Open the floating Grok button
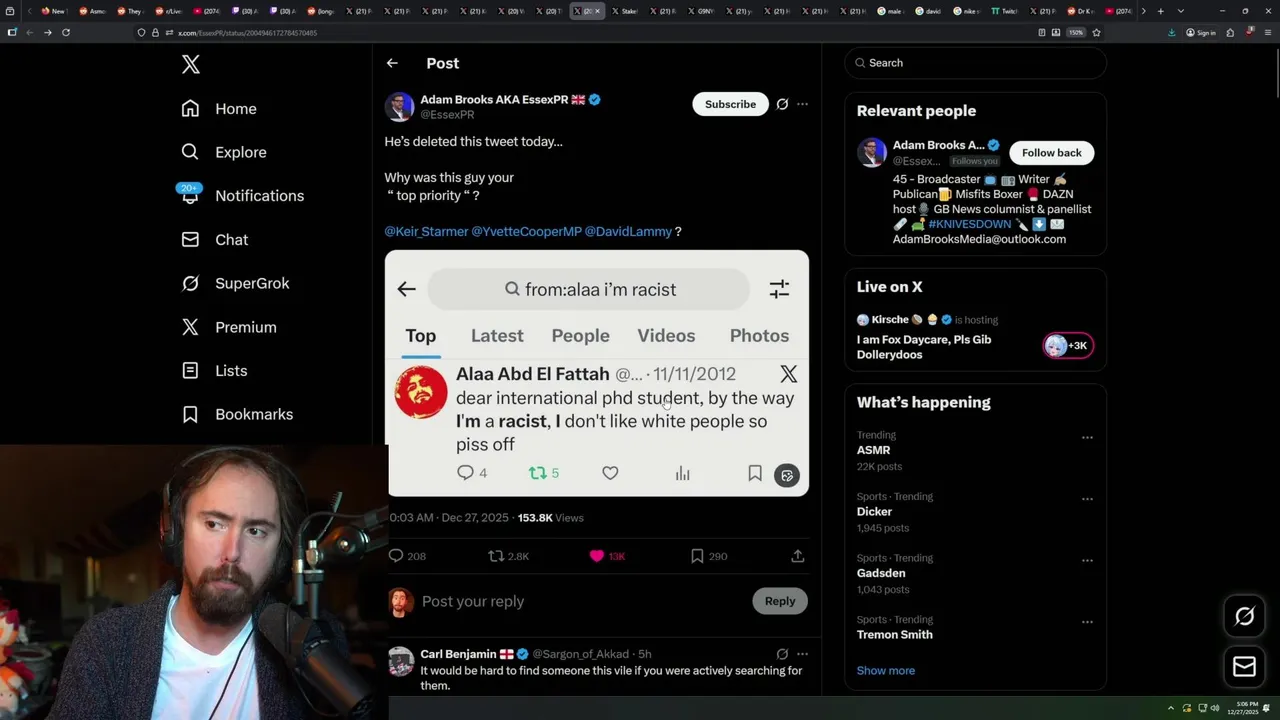 (x=1244, y=617)
